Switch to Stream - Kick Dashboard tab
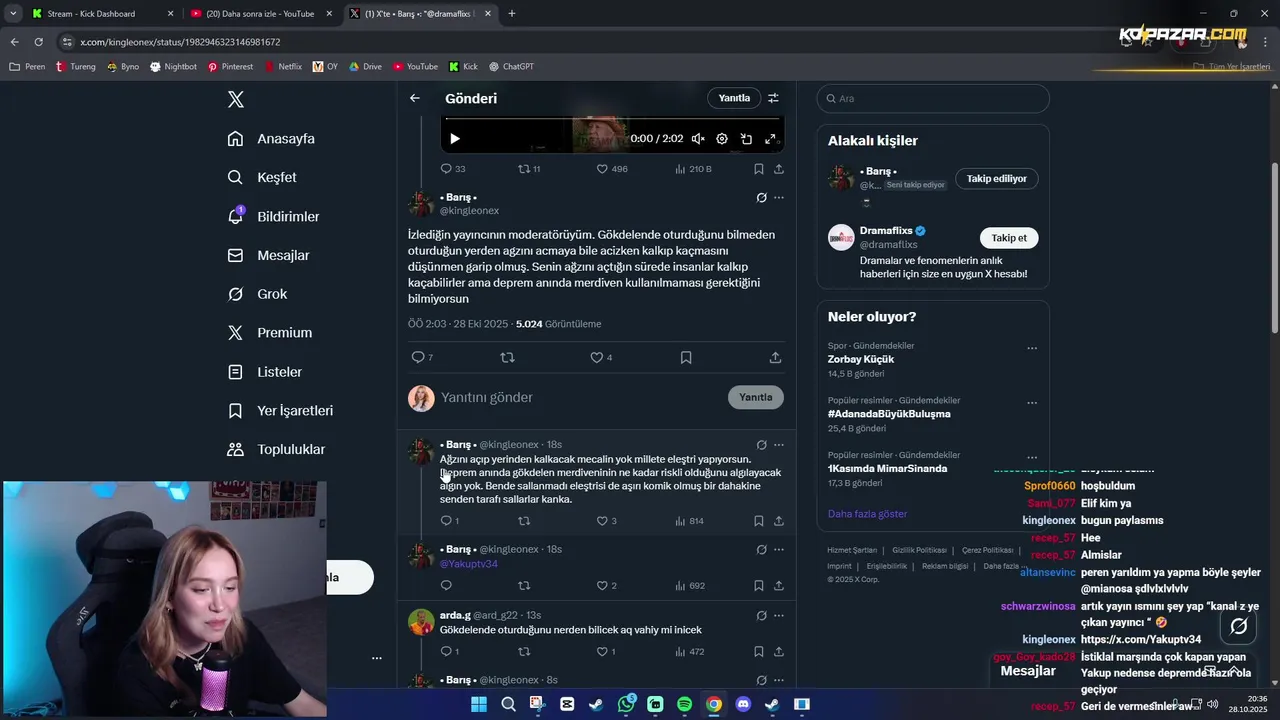 coord(100,14)
